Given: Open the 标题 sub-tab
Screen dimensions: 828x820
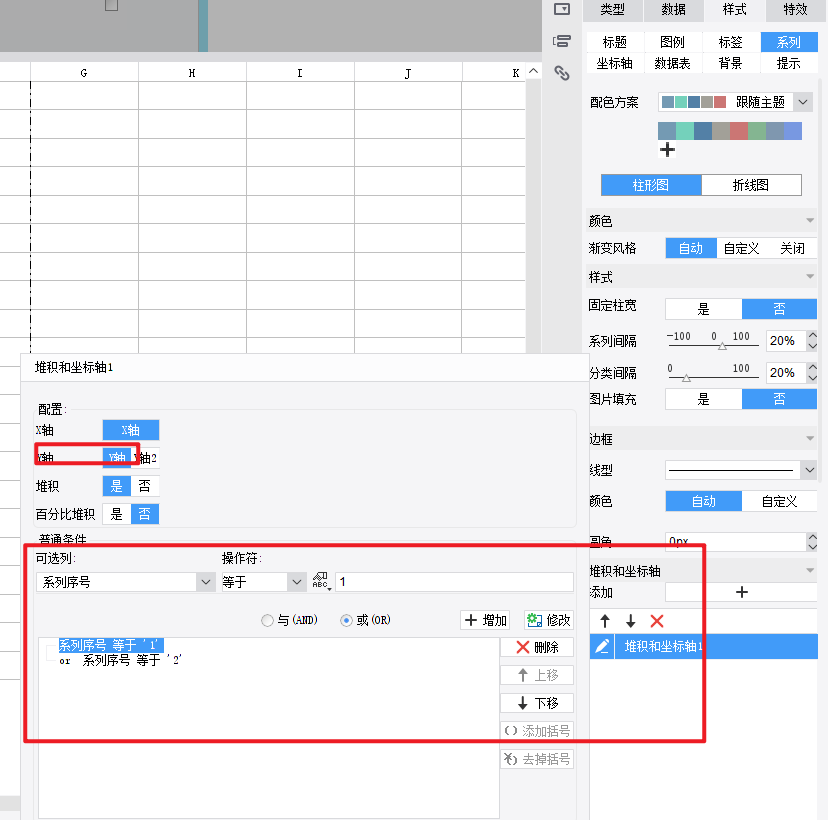Looking at the screenshot, I should (615, 42).
